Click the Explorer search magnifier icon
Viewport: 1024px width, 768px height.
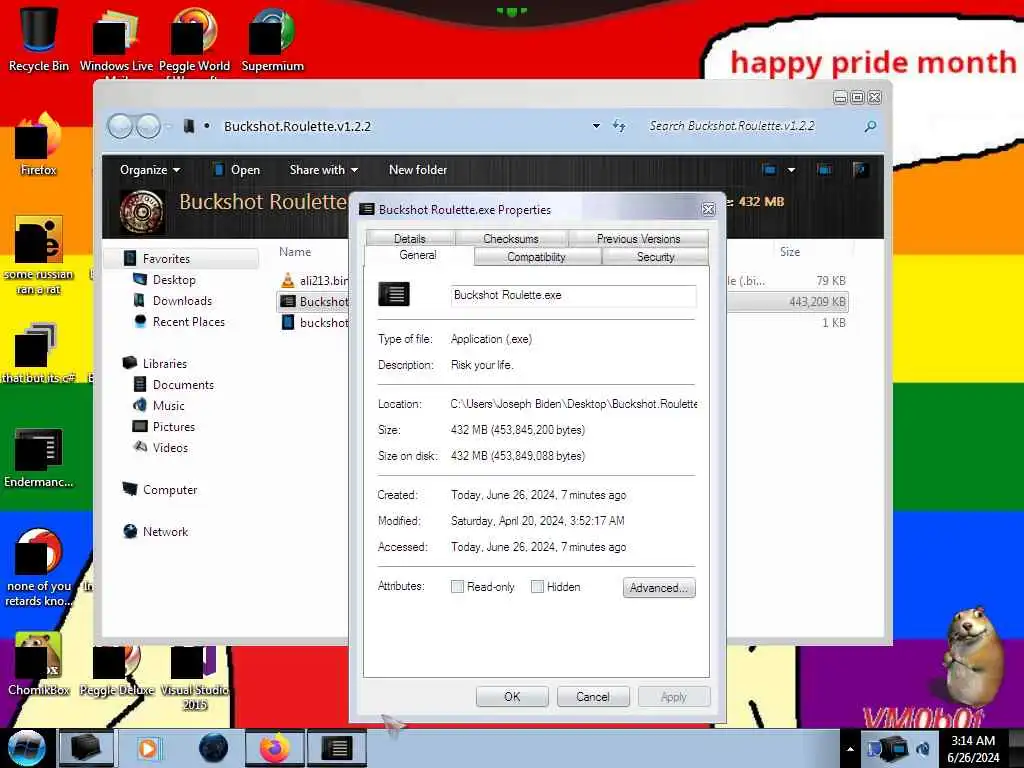[x=870, y=126]
